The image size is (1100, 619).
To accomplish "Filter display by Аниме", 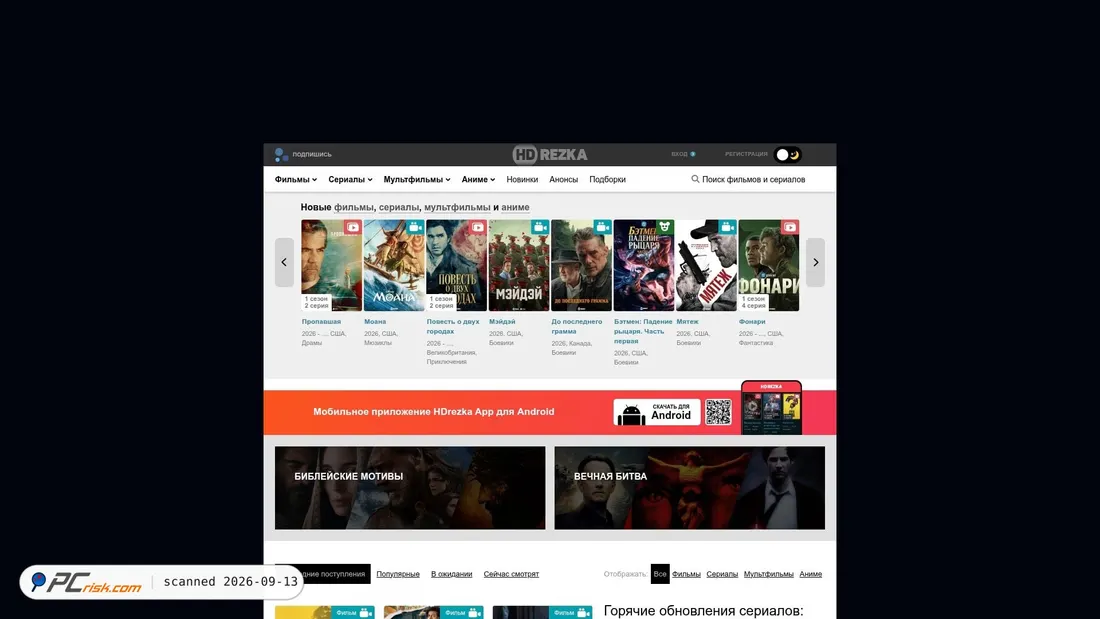I will pyautogui.click(x=810, y=574).
